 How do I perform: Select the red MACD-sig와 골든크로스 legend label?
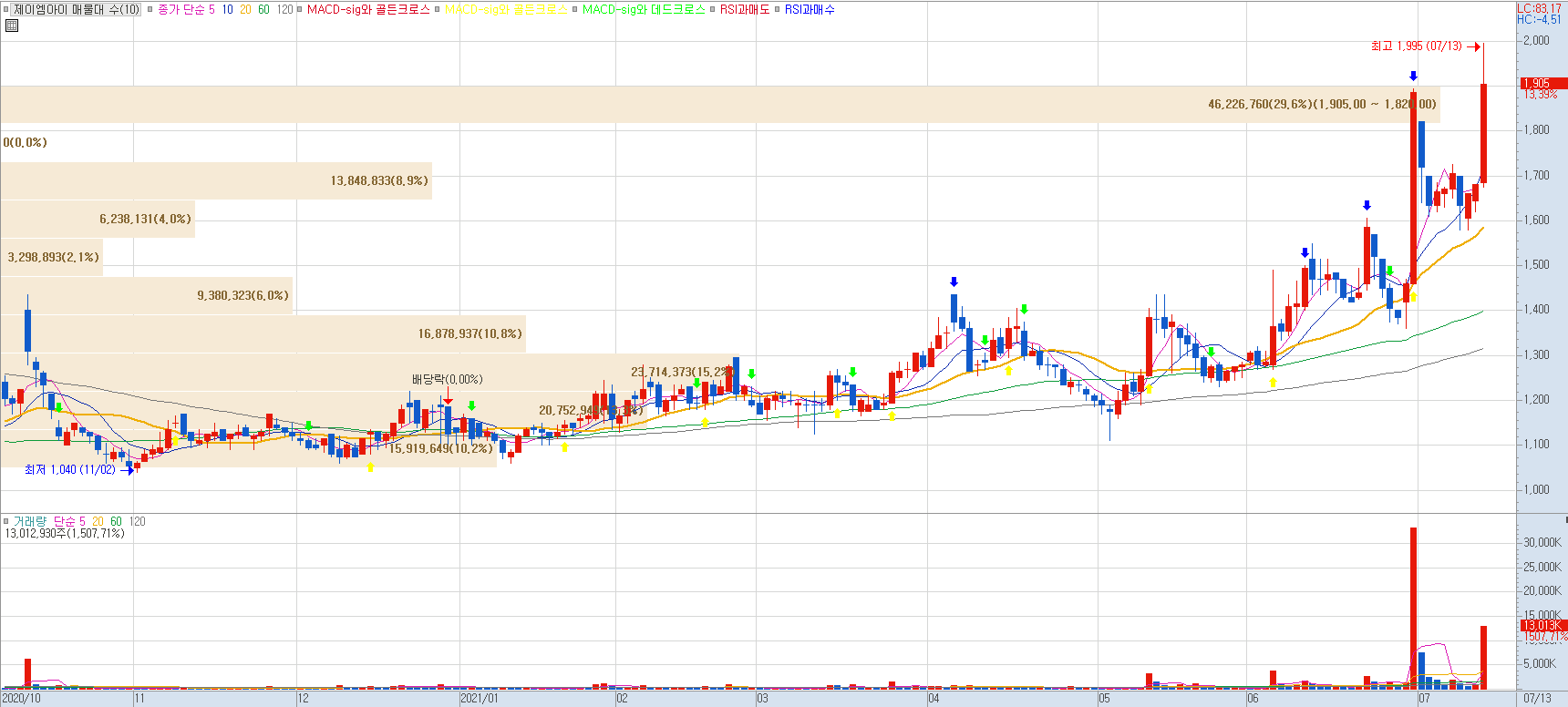[x=368, y=9]
